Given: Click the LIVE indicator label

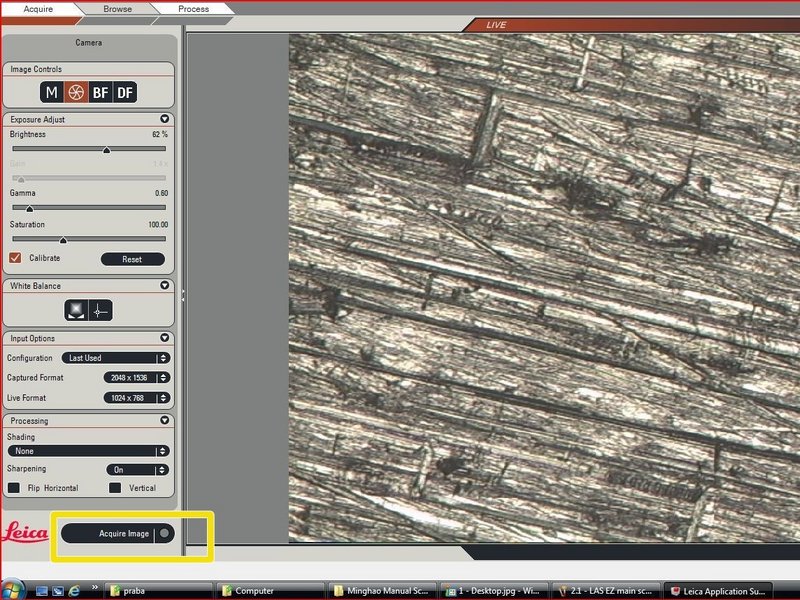Looking at the screenshot, I should click(x=496, y=24).
